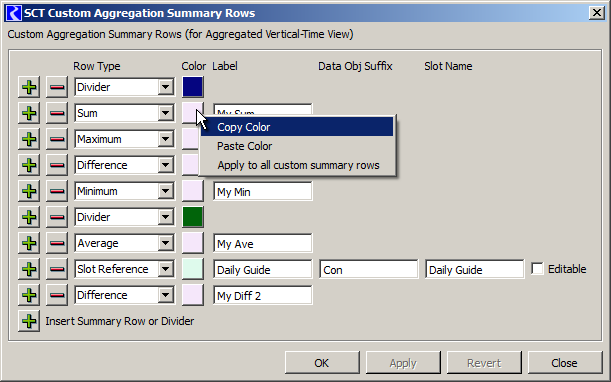Delete the Average row via its minus icon
The width and height of the screenshot is (611, 382).
coord(57,243)
